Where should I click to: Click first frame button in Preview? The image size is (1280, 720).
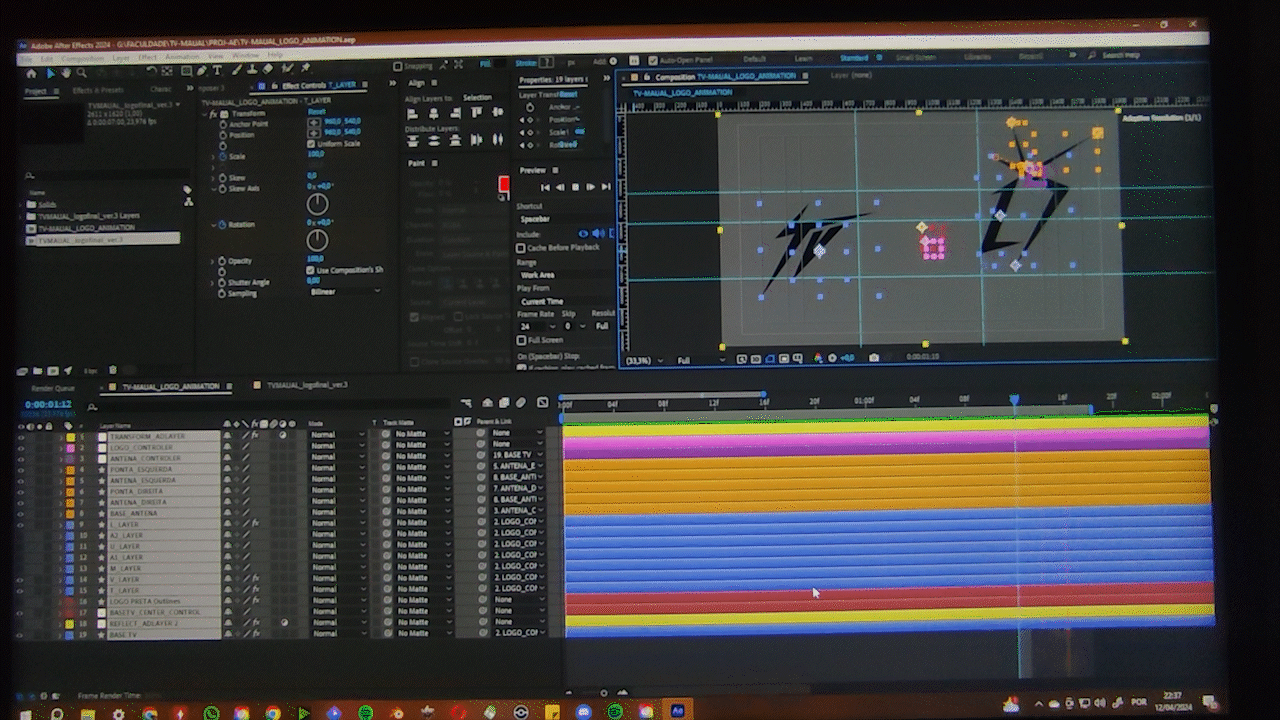coord(545,187)
